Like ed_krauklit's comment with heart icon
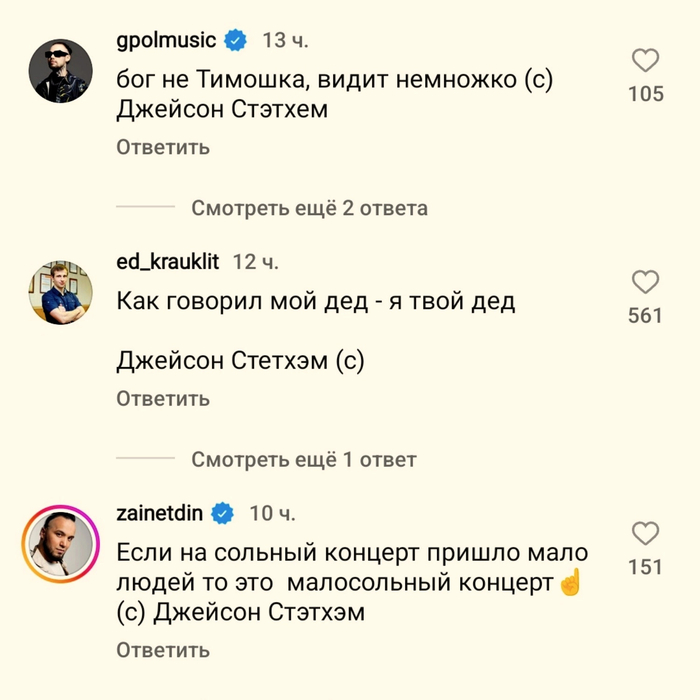 (x=646, y=281)
